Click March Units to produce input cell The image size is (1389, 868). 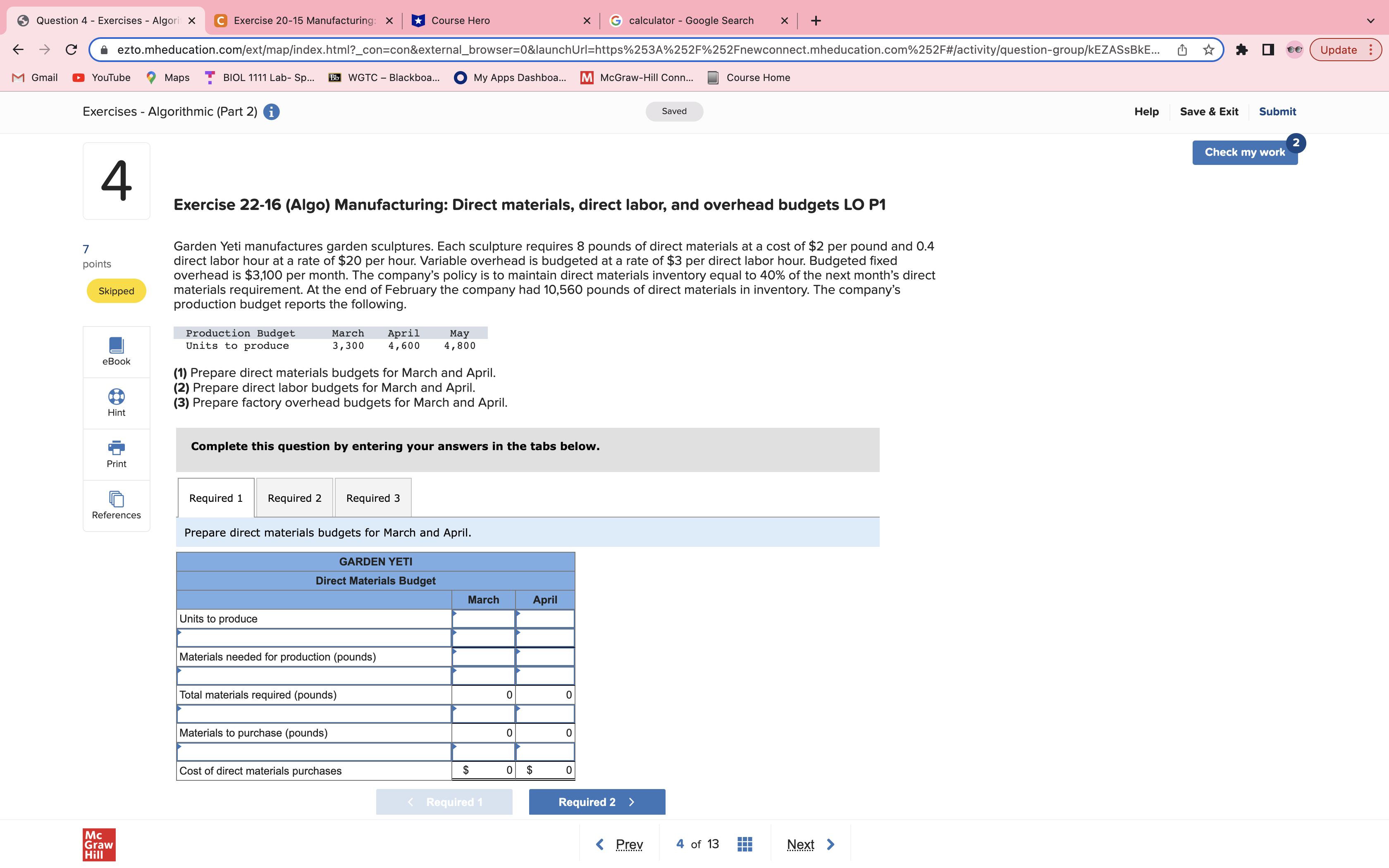point(483,619)
